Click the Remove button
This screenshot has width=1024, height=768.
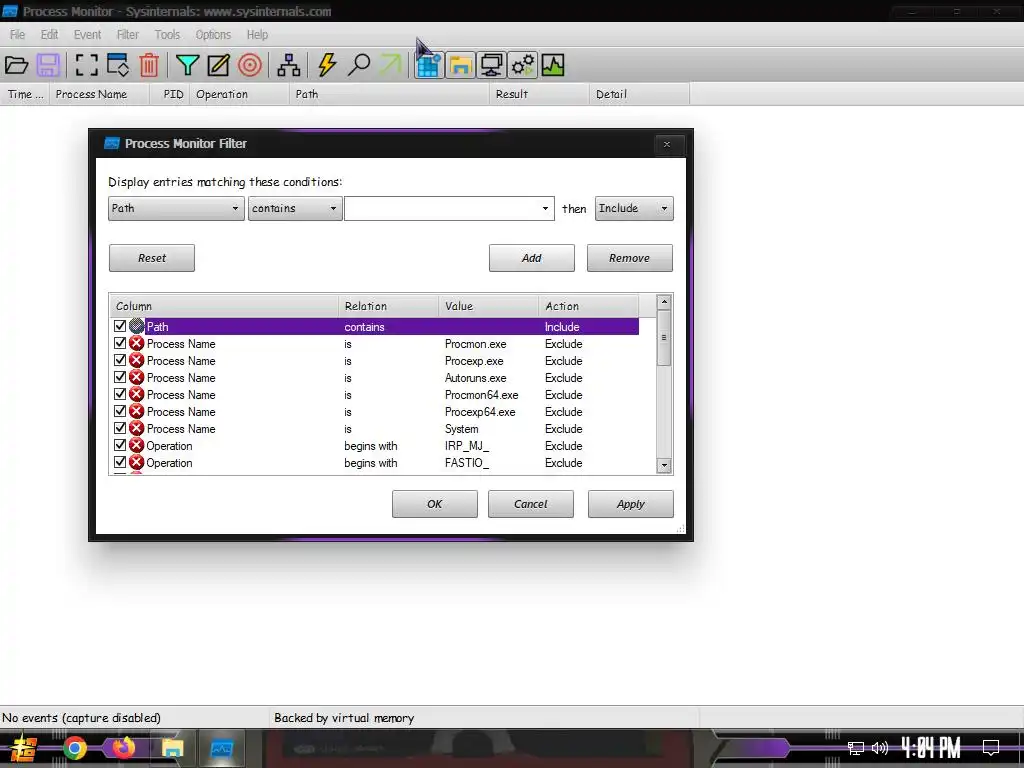click(630, 258)
